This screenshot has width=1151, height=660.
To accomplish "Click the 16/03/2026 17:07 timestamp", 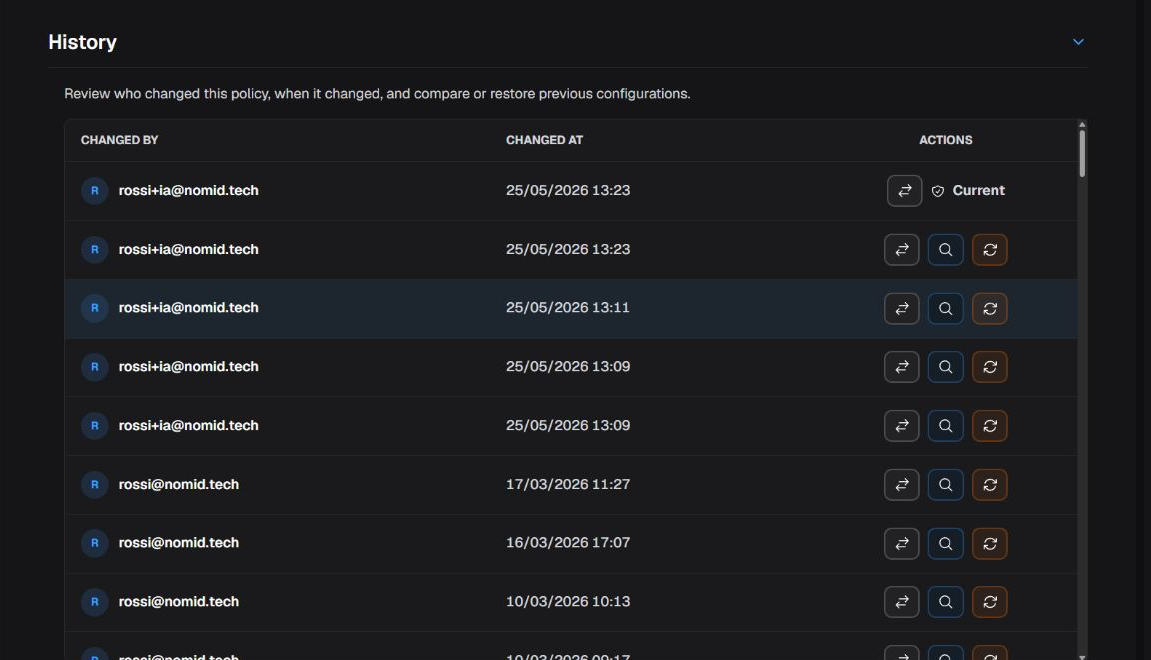I will pyautogui.click(x=567, y=543).
